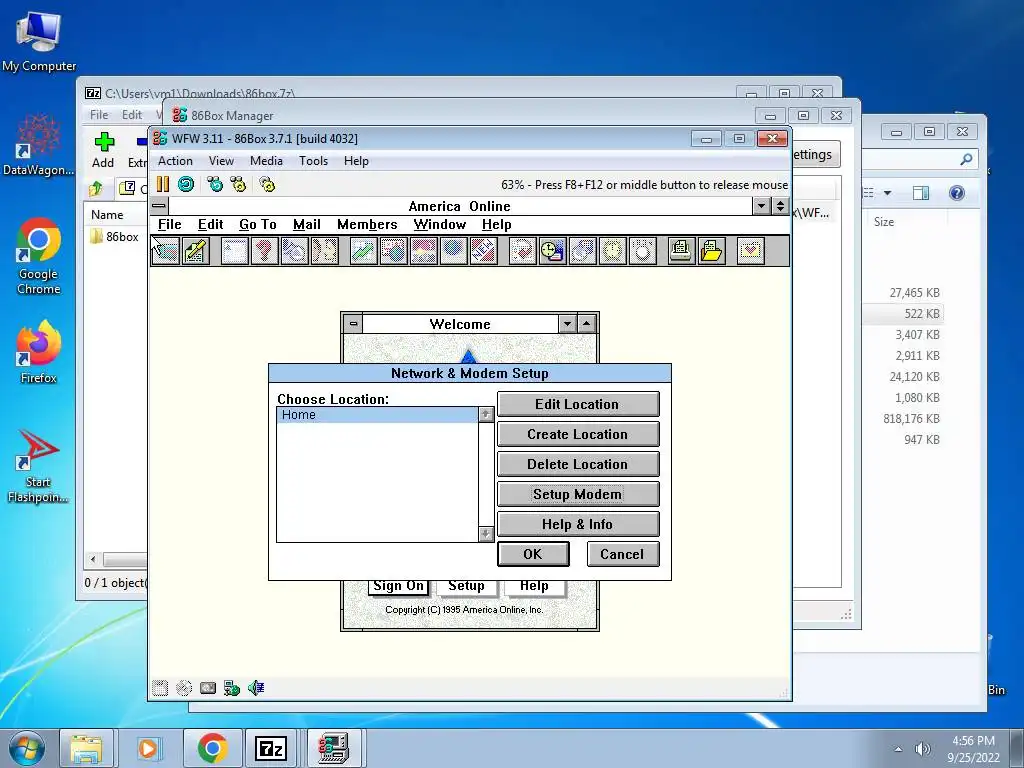
Task: Click the location list scroll up arrow
Action: coord(486,415)
